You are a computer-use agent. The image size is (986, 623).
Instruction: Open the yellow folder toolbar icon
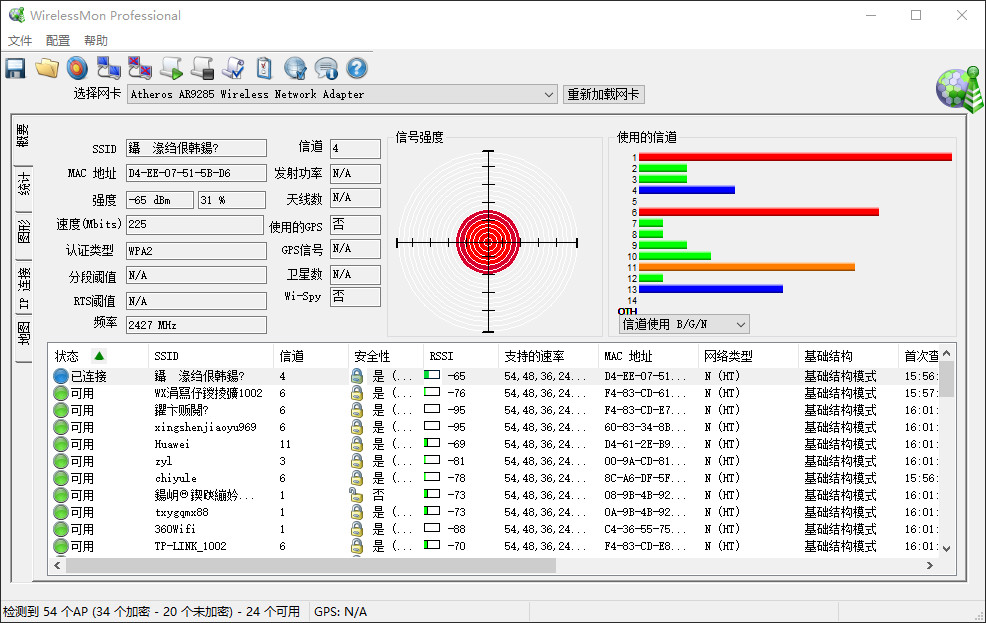coord(47,68)
